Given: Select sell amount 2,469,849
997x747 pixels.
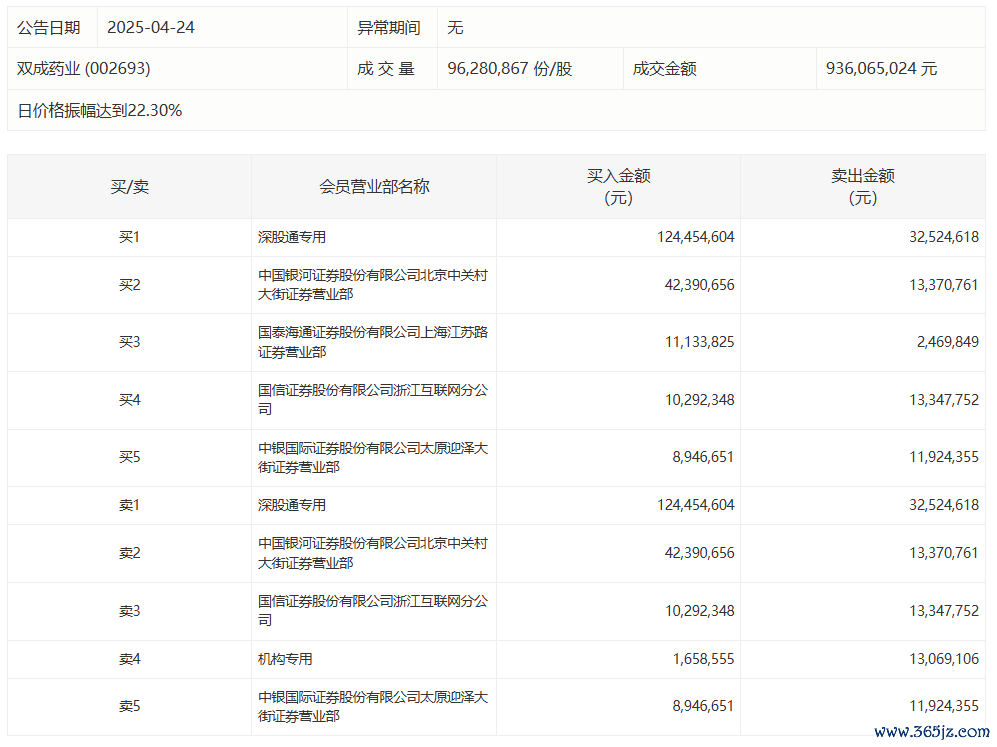Looking at the screenshot, I should [947, 342].
